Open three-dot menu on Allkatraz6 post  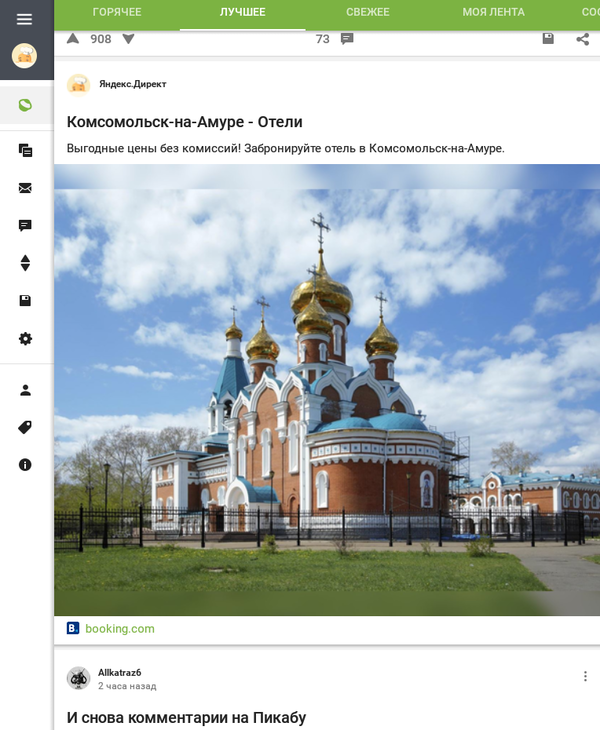pos(585,677)
